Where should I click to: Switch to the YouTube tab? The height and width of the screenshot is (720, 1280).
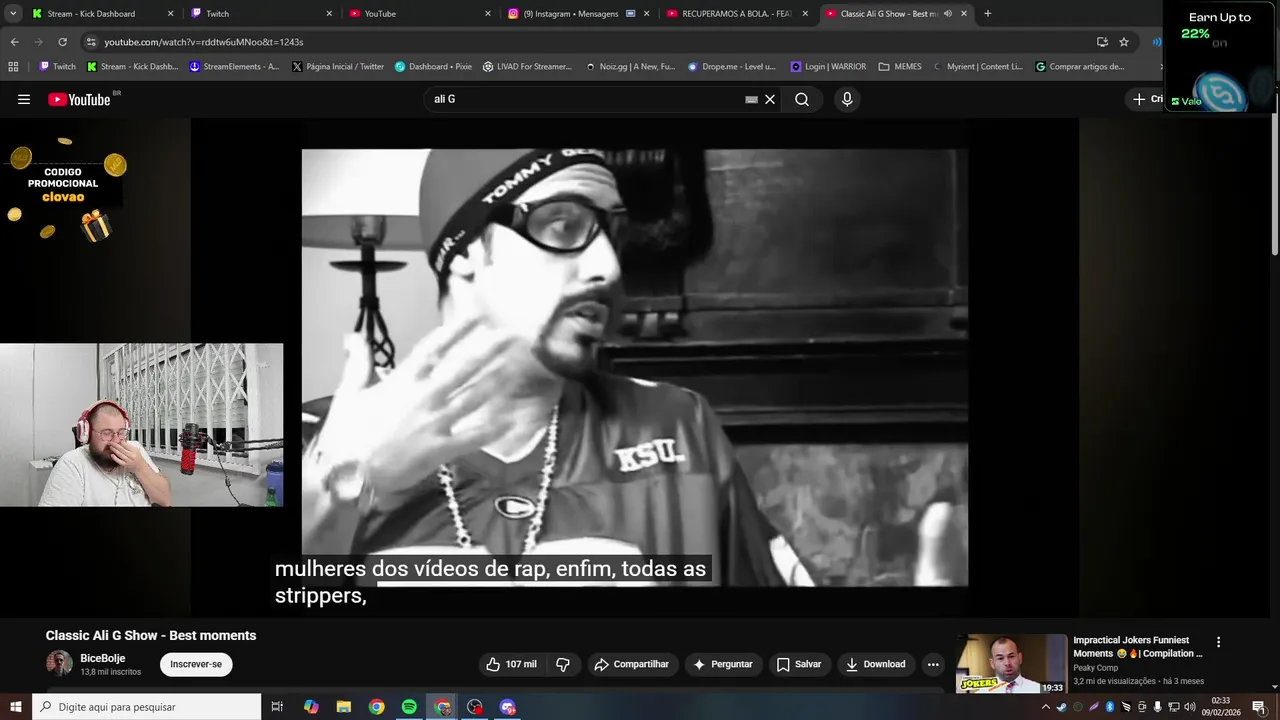420,14
